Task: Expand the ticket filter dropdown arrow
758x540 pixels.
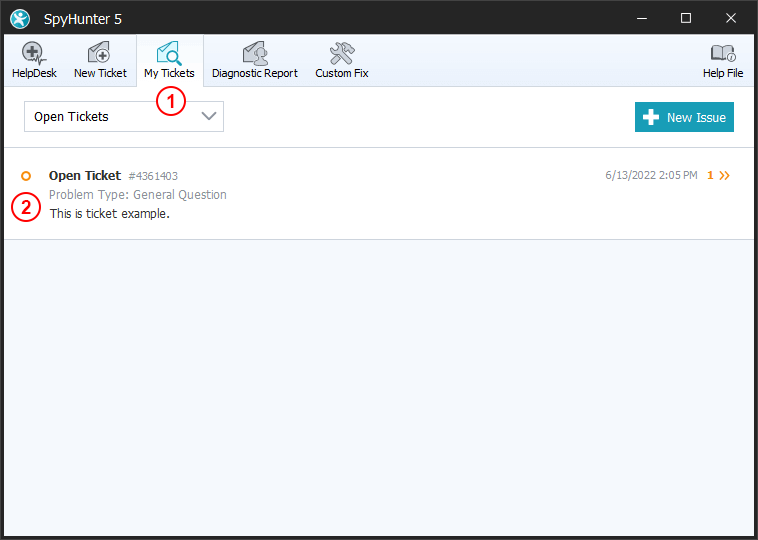Action: point(209,117)
